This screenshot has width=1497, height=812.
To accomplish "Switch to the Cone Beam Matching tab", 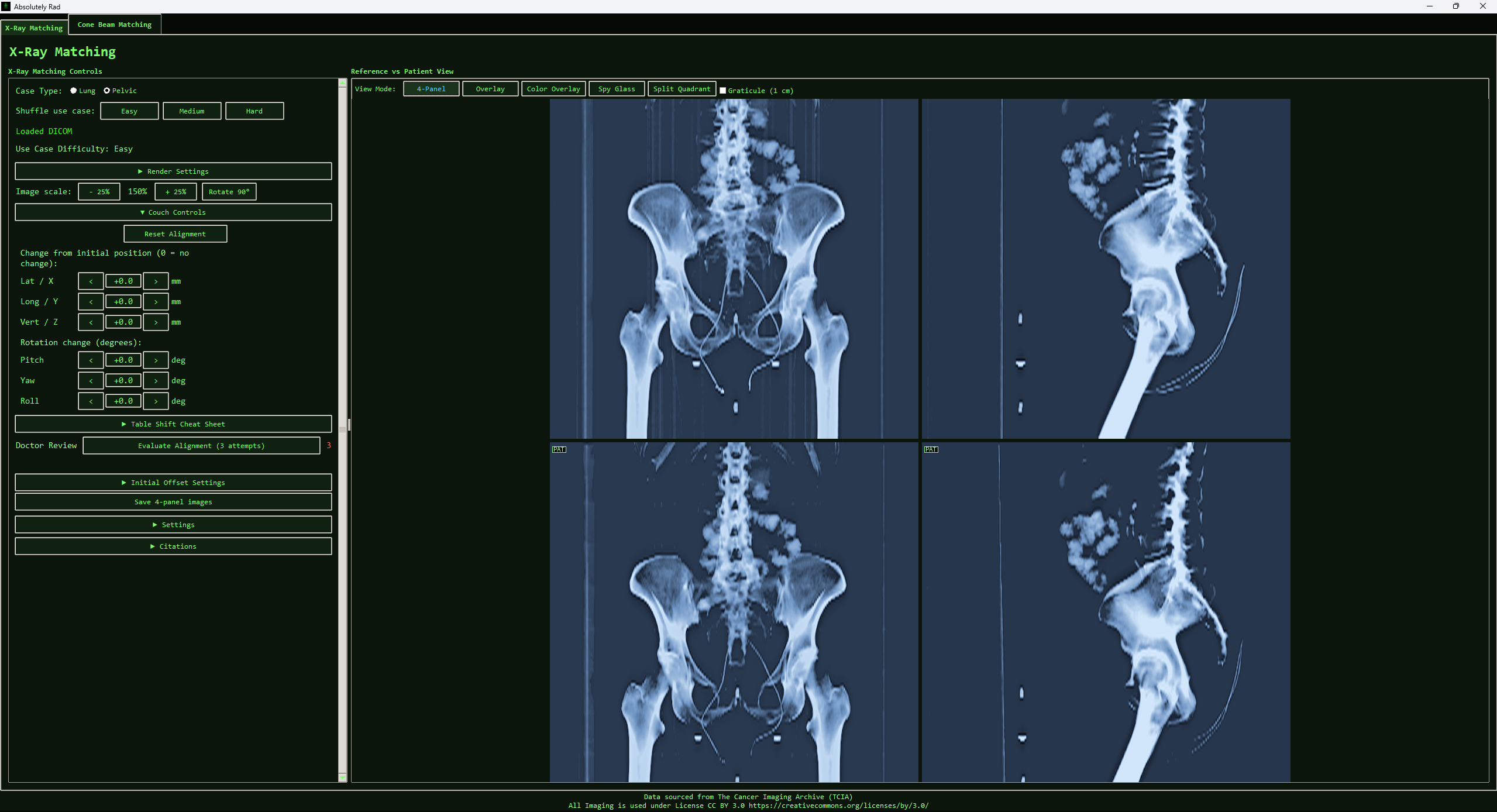I will click(x=114, y=25).
